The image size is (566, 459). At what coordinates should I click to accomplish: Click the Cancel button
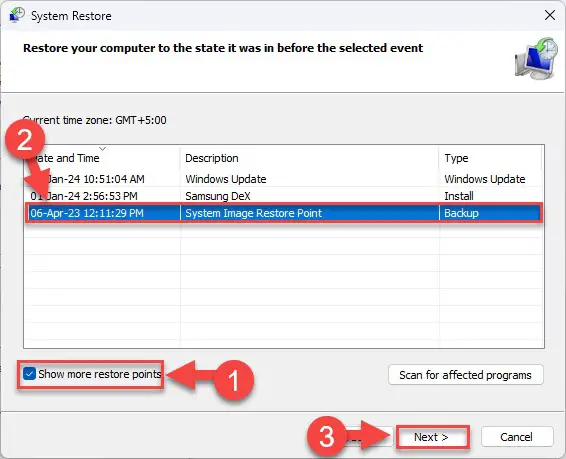(517, 437)
